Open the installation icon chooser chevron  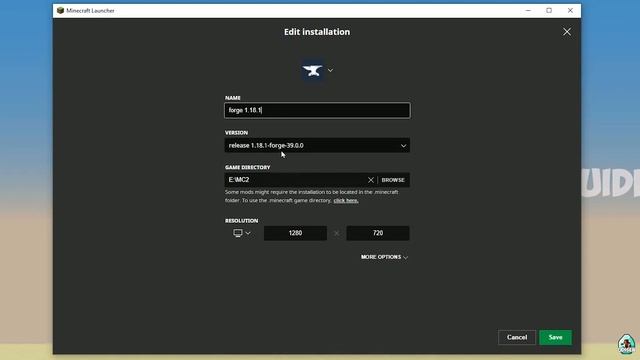[330, 71]
